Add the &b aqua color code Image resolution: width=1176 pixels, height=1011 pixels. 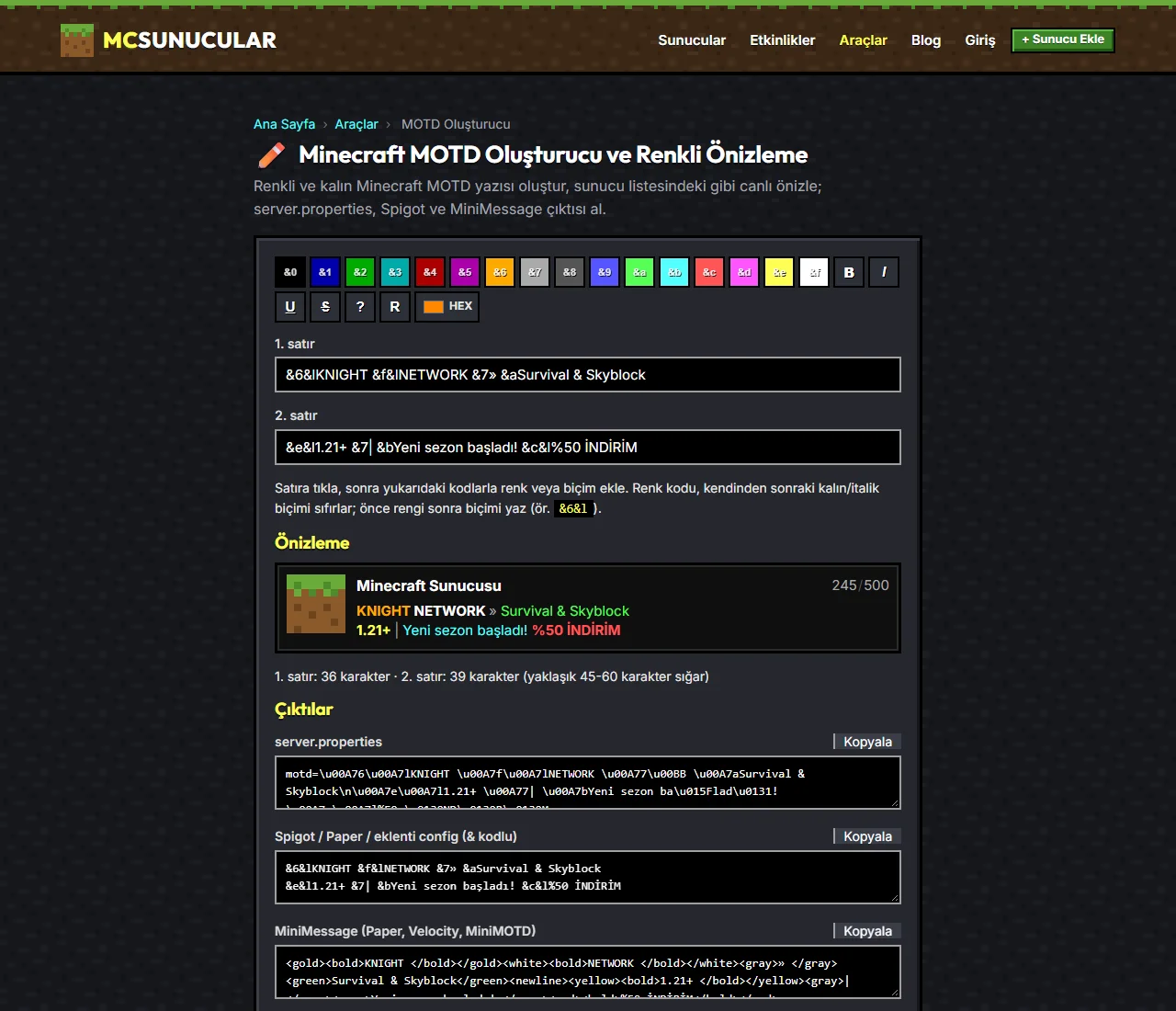point(674,272)
